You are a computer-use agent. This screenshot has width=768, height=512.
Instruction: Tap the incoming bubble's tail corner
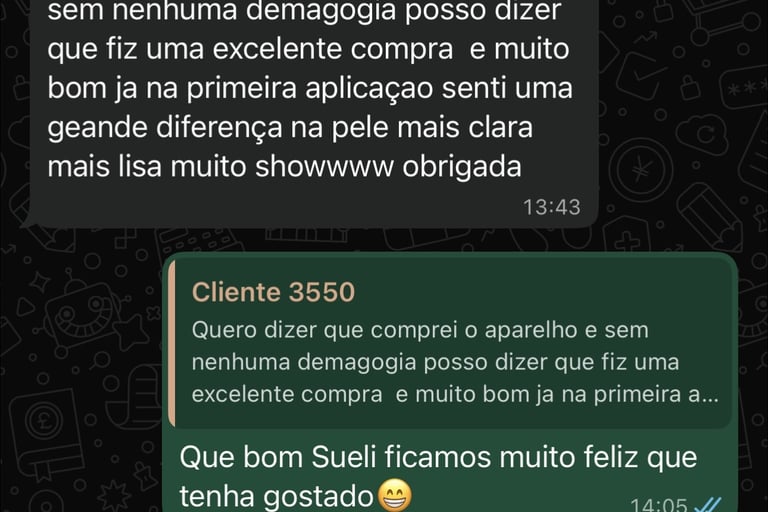27,221
